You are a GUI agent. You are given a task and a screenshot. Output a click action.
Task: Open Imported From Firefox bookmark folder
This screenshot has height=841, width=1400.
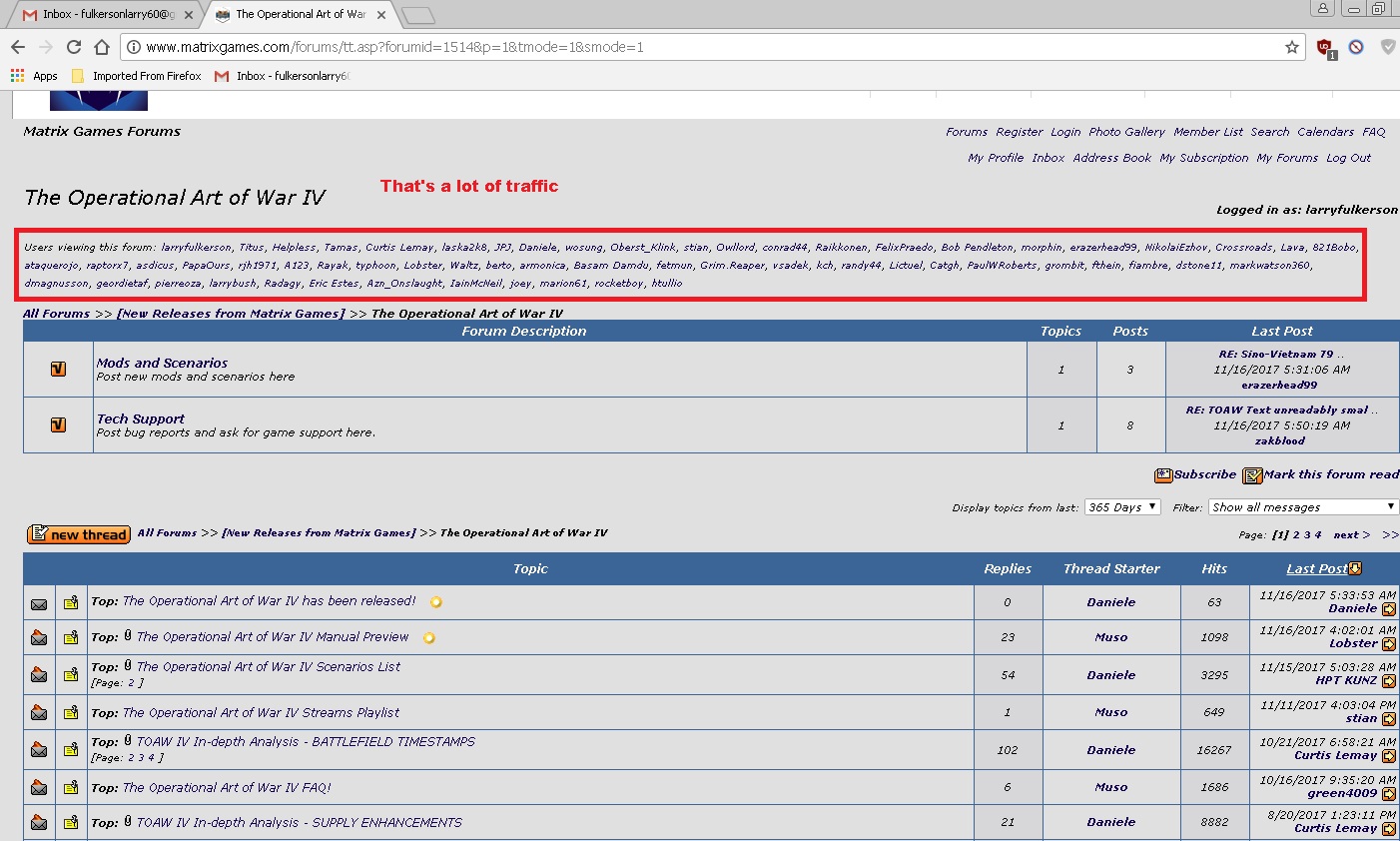pos(137,76)
